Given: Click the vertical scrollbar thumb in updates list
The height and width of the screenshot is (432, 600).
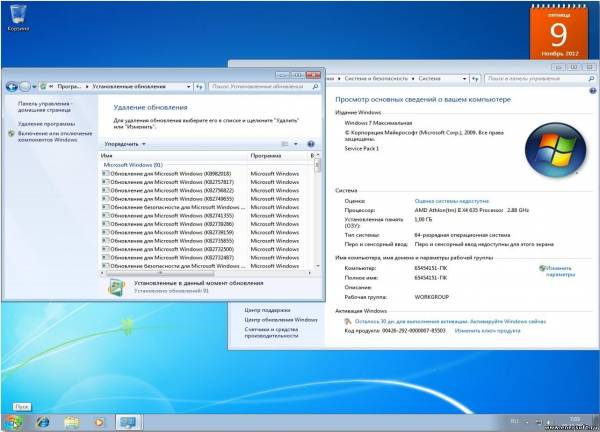Looking at the screenshot, I should click(x=317, y=166).
